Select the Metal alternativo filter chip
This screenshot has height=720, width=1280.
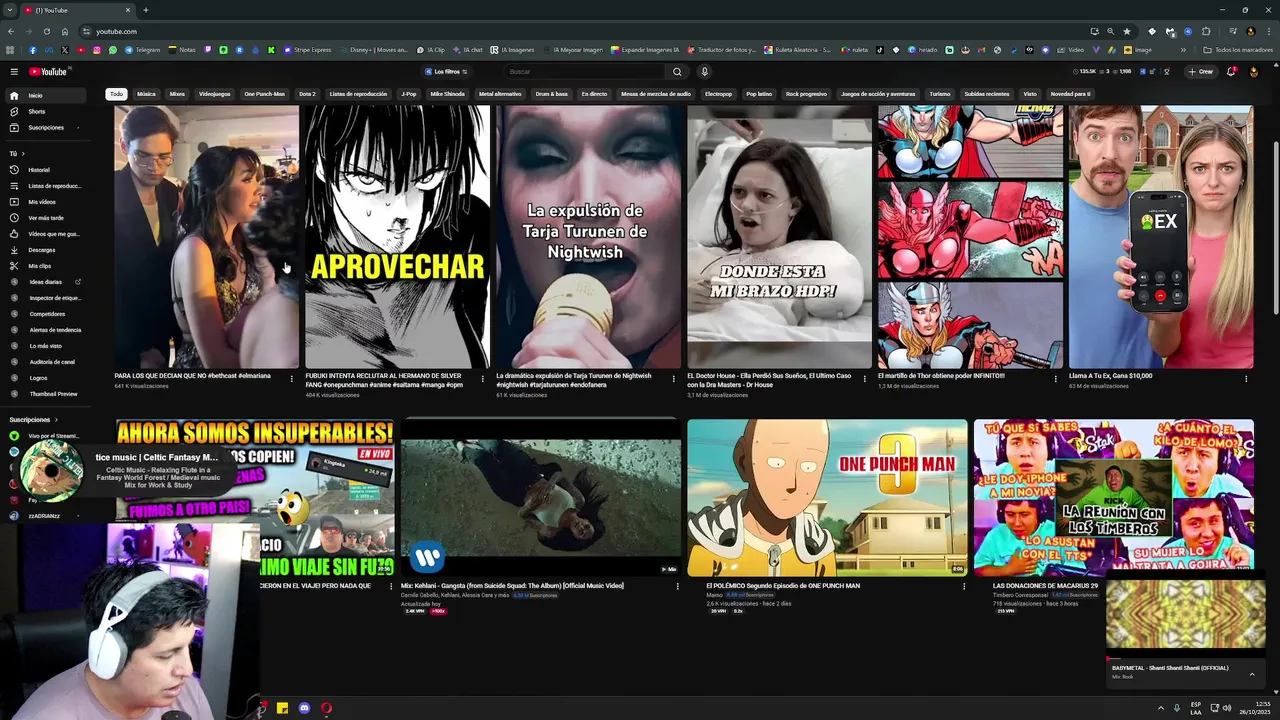coord(500,94)
